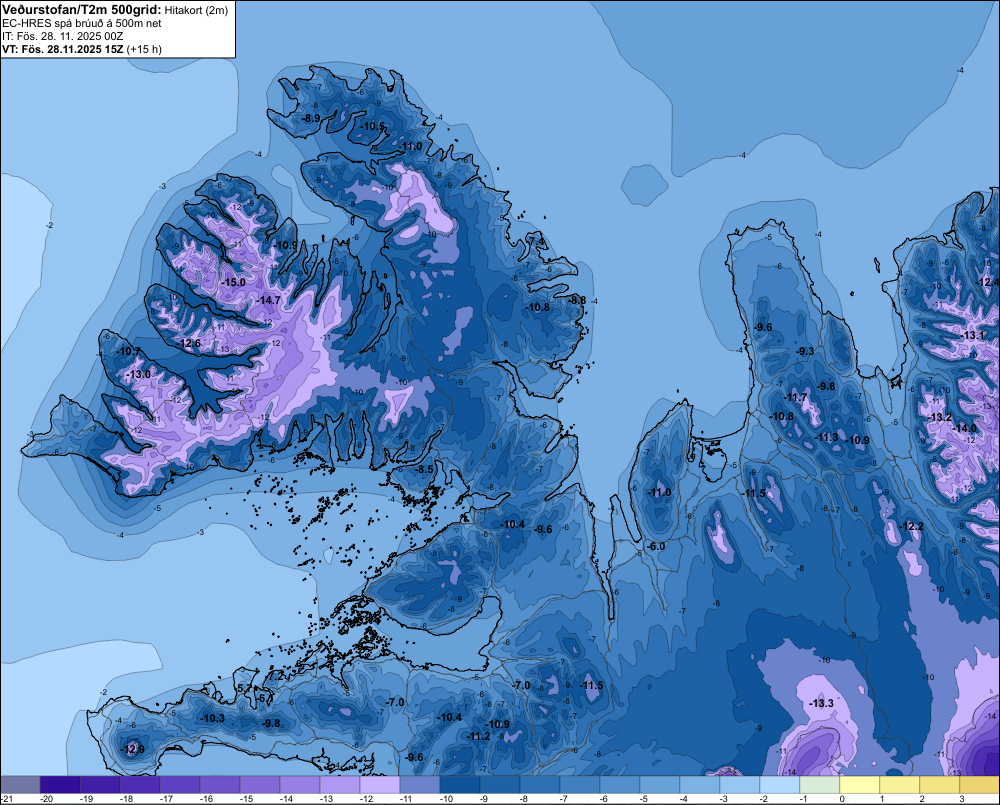Select the legend swatch between 1 and 2
Viewport: 1000px width, 805px height.
900,784
